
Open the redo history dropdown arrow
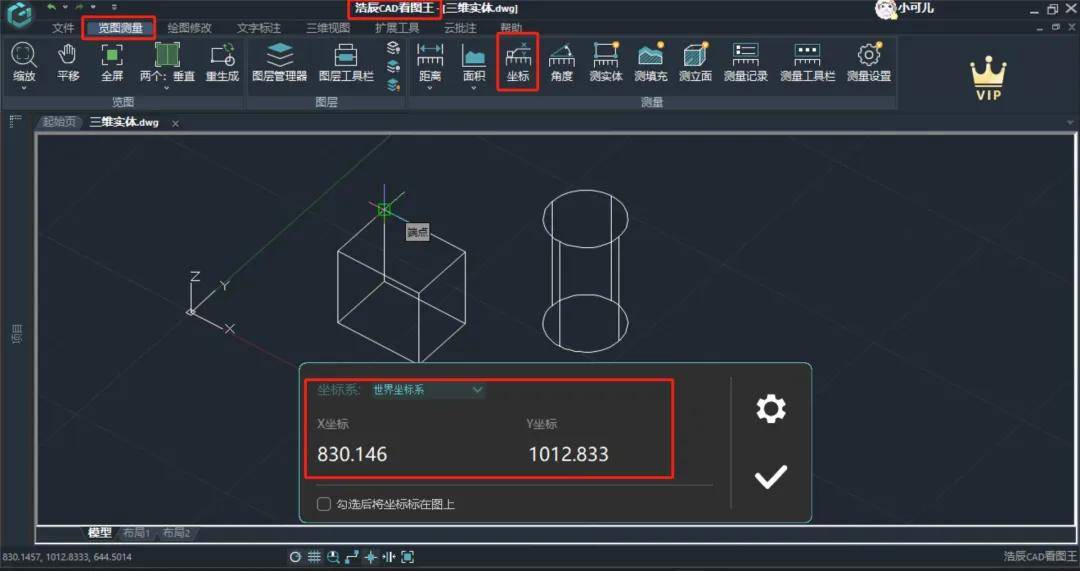[93, 7]
